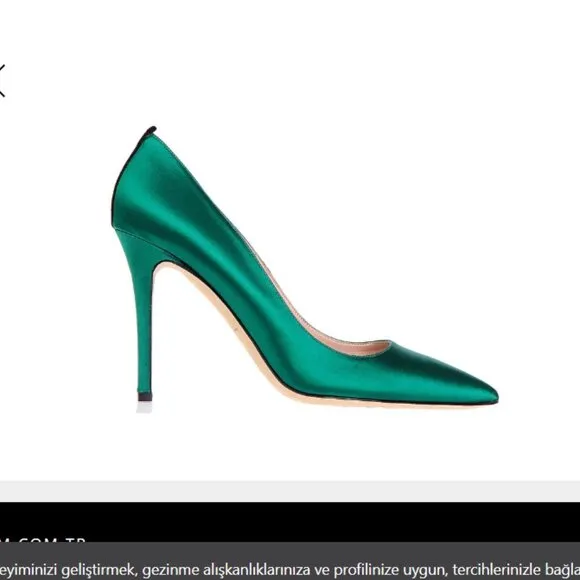Click the black heel tip of the shoe
The image size is (580, 580).
pos(145,397)
